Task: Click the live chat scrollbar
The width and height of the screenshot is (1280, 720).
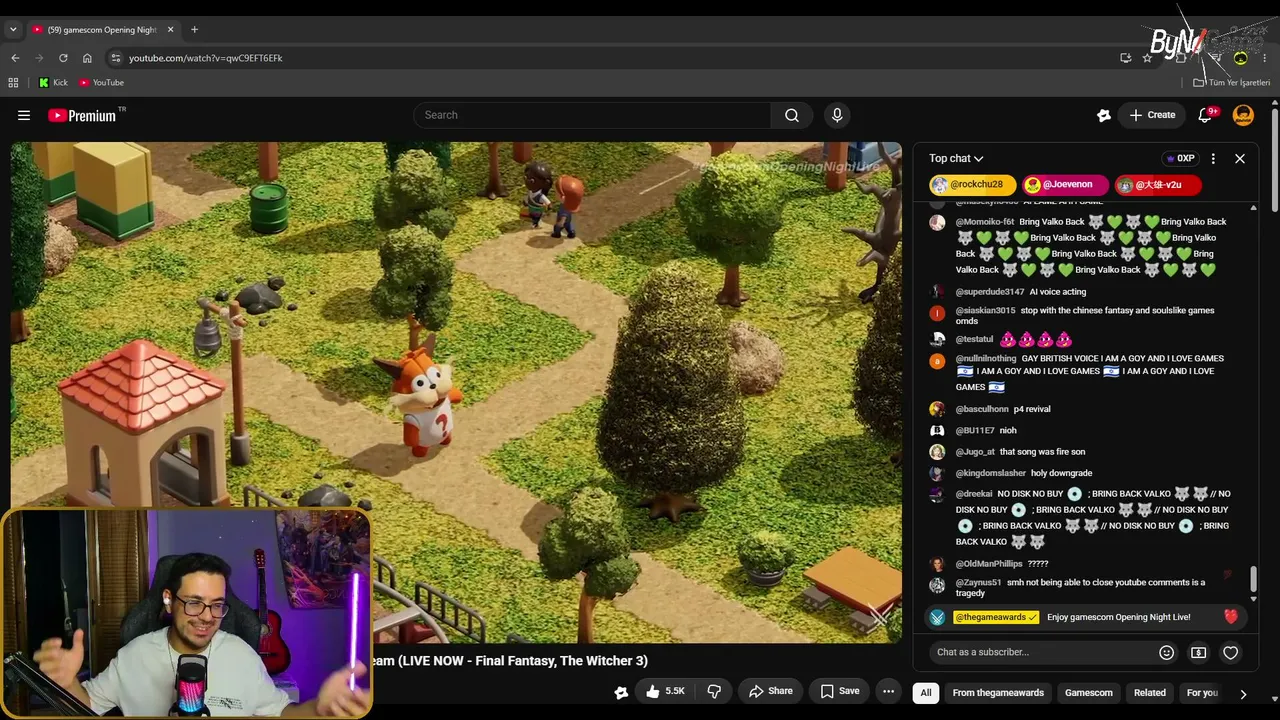Action: click(1253, 580)
